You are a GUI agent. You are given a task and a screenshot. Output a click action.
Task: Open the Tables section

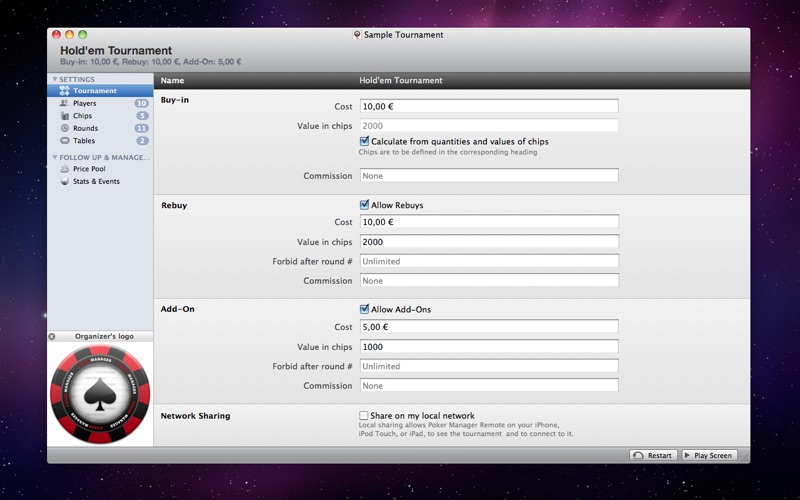coord(84,141)
